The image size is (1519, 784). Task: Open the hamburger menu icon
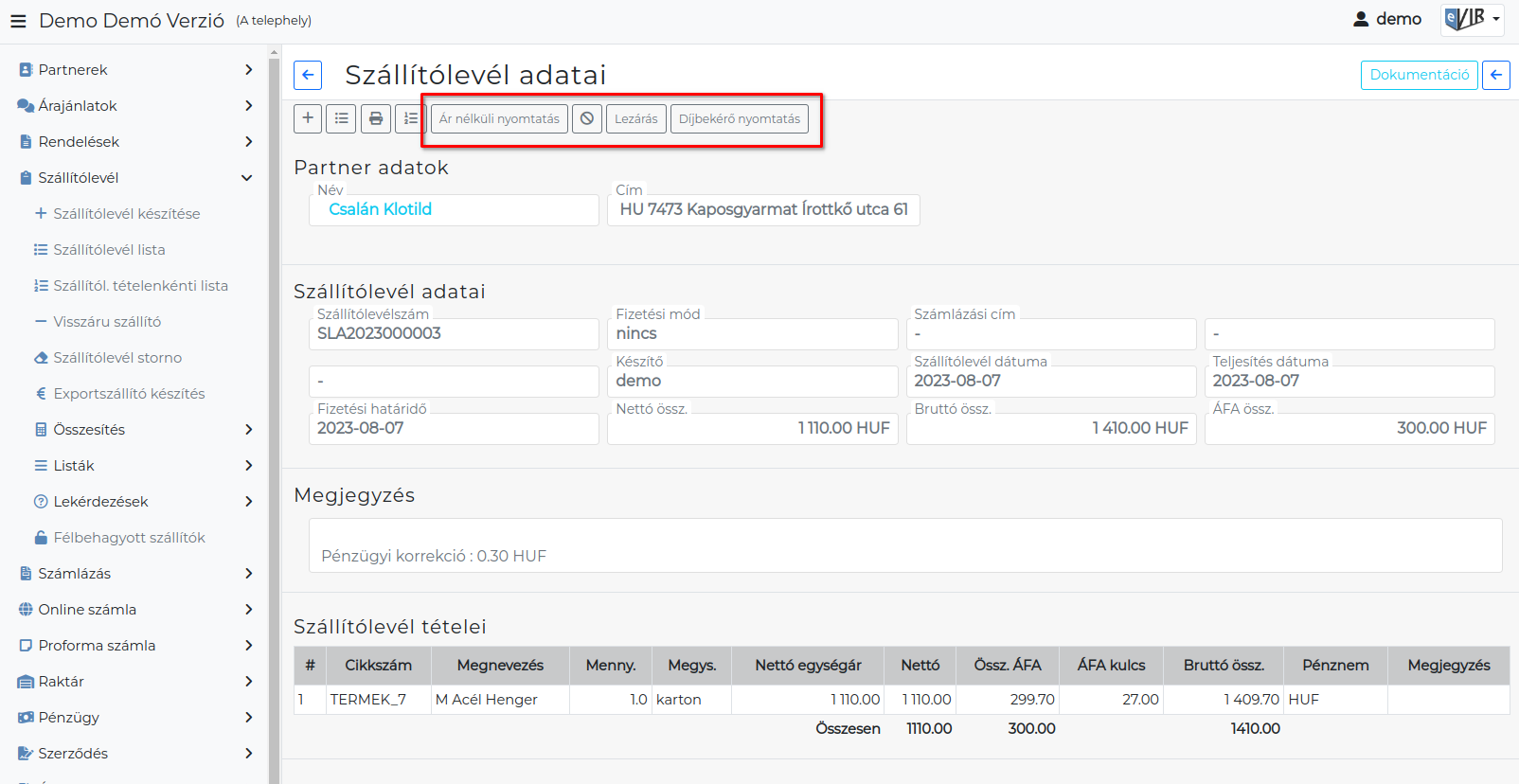click(x=18, y=20)
